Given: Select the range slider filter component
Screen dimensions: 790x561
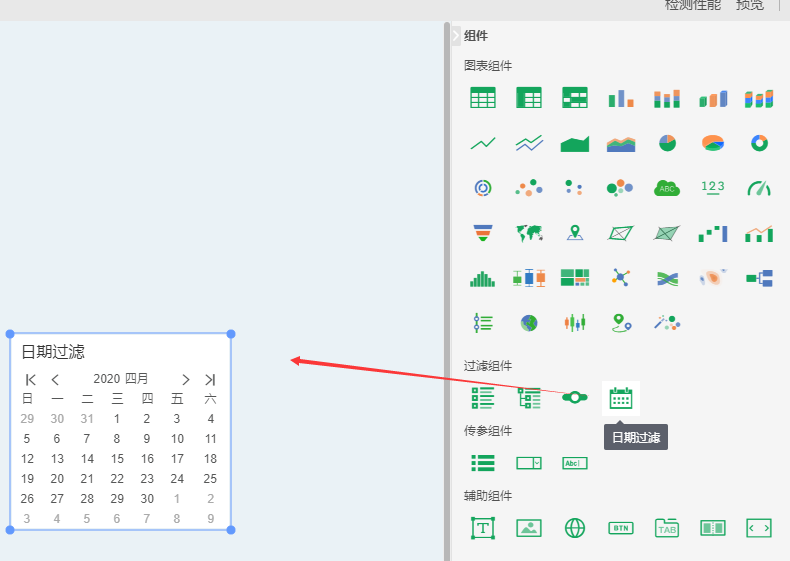Looking at the screenshot, I should (575, 398).
